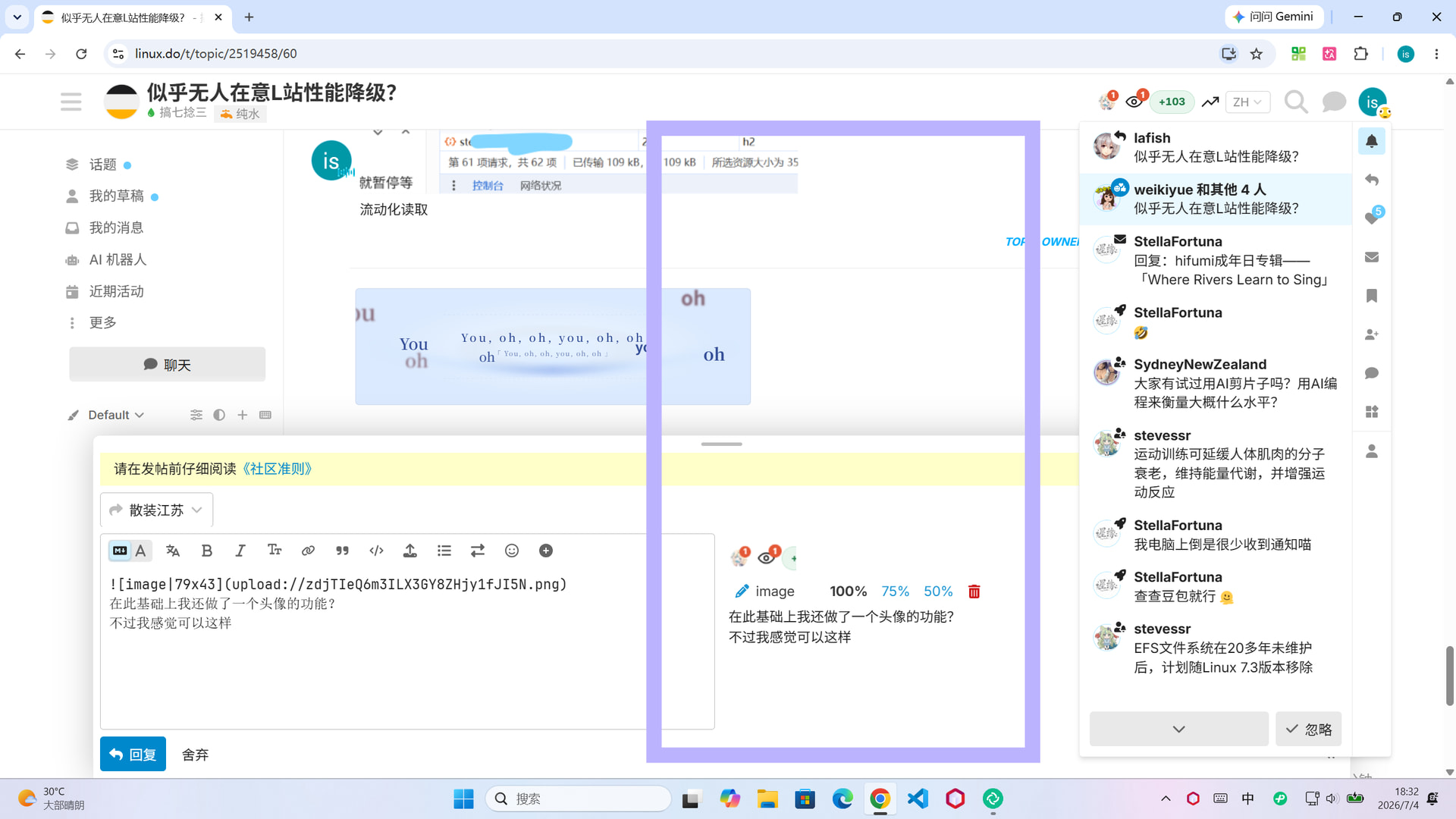This screenshot has width=1456, height=819.
Task: Open the messages envelope tab in the user menu
Action: coord(1372,257)
